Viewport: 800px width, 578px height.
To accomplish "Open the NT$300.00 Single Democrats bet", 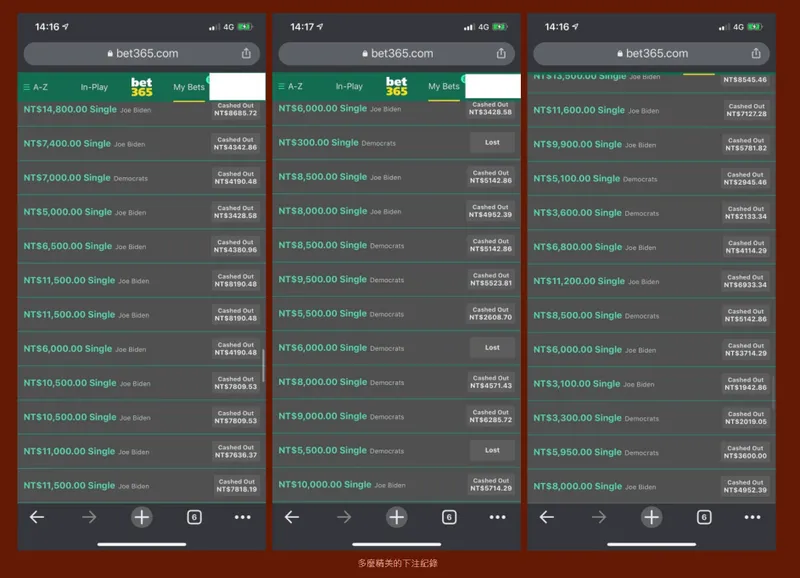I will [x=396, y=143].
